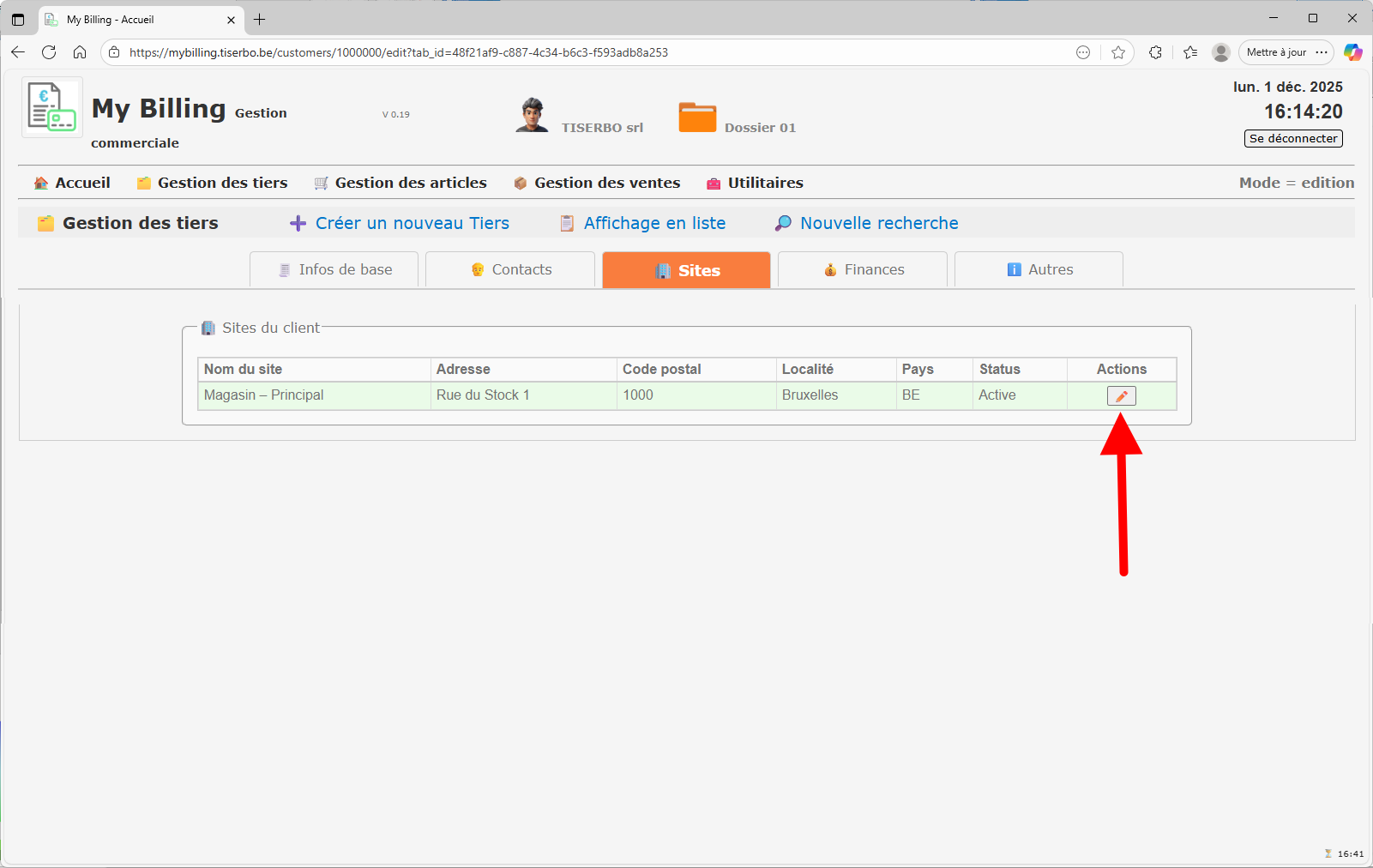
Task: Click the pencil edit icon for Magasin – Principal
Action: (1121, 395)
